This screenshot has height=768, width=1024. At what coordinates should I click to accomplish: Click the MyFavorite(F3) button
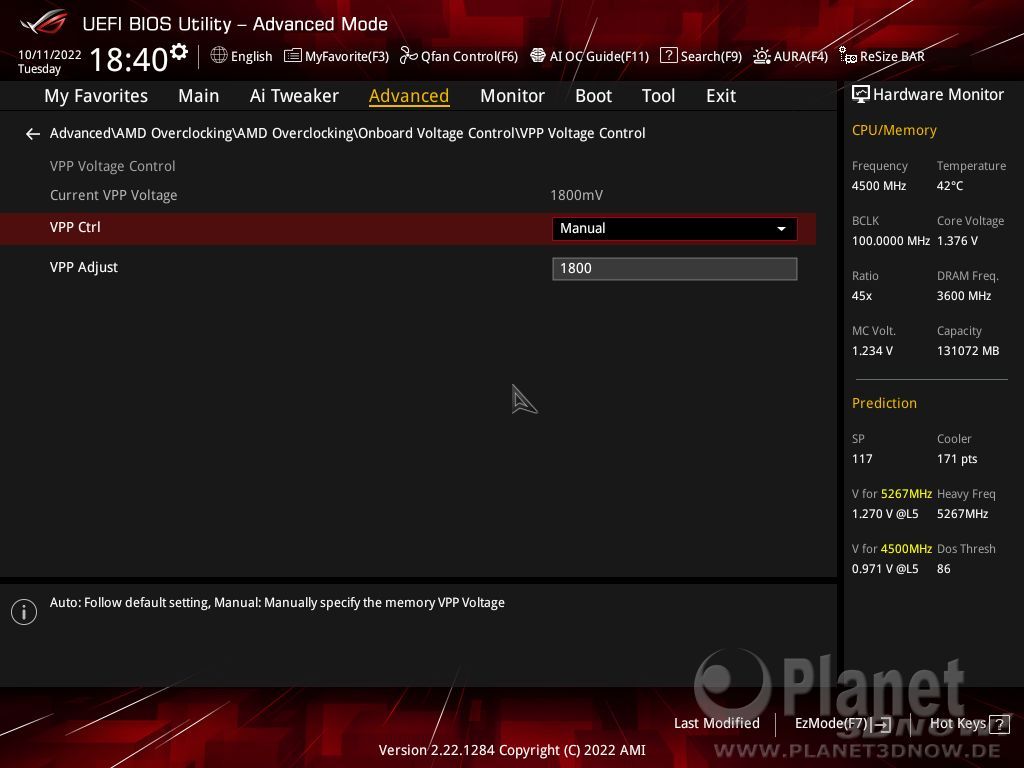[336, 56]
